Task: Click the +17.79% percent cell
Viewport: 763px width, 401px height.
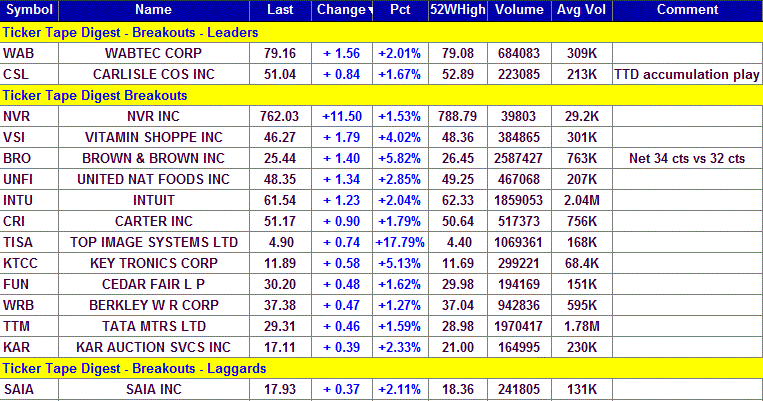Action: coord(400,242)
